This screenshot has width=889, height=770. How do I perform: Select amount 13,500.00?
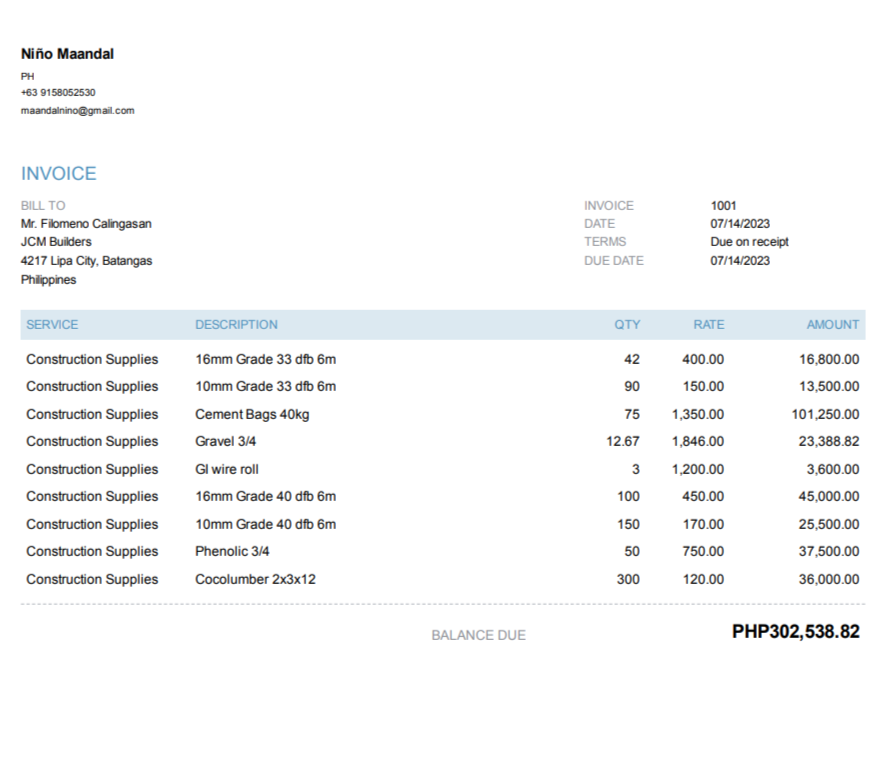pos(829,387)
